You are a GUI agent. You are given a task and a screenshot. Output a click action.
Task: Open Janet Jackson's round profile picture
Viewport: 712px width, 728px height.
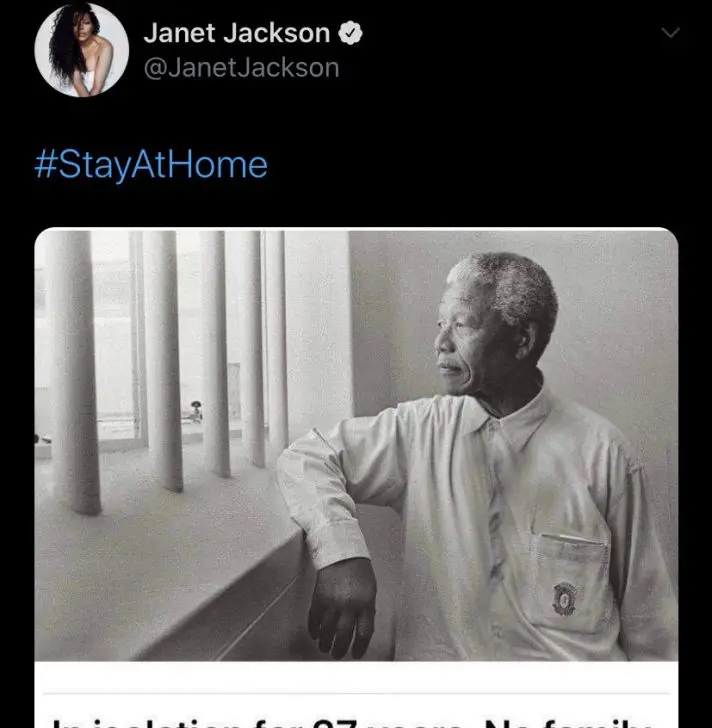coord(82,50)
